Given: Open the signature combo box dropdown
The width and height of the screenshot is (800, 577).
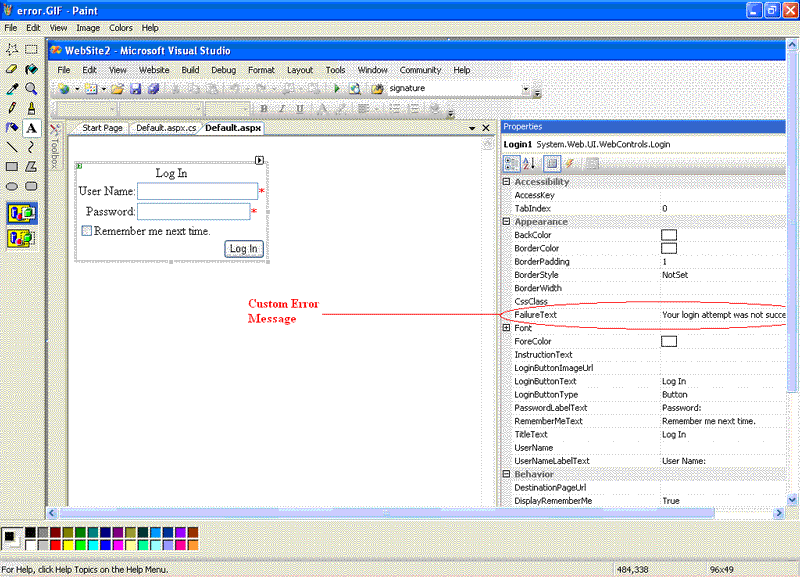Looking at the screenshot, I should click(x=526, y=89).
